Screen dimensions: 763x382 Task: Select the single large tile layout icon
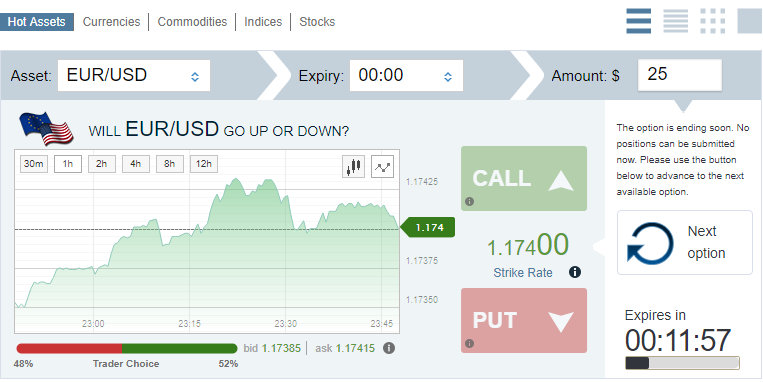[x=749, y=21]
